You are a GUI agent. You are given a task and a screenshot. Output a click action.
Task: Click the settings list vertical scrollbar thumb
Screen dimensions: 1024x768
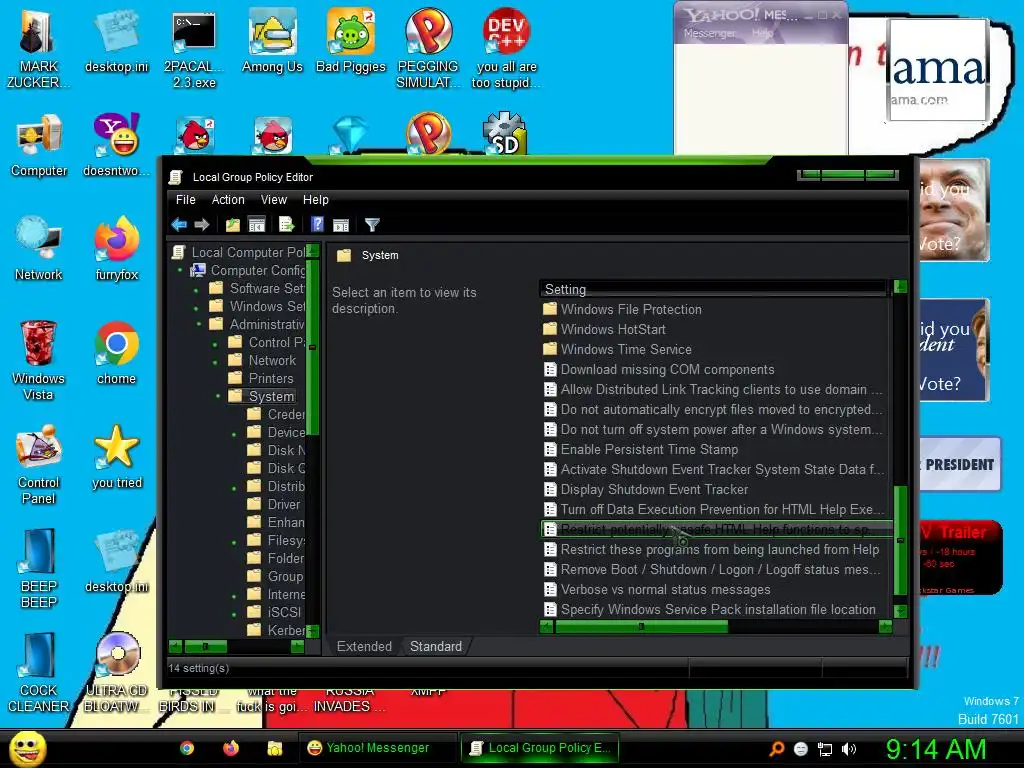pyautogui.click(x=900, y=540)
